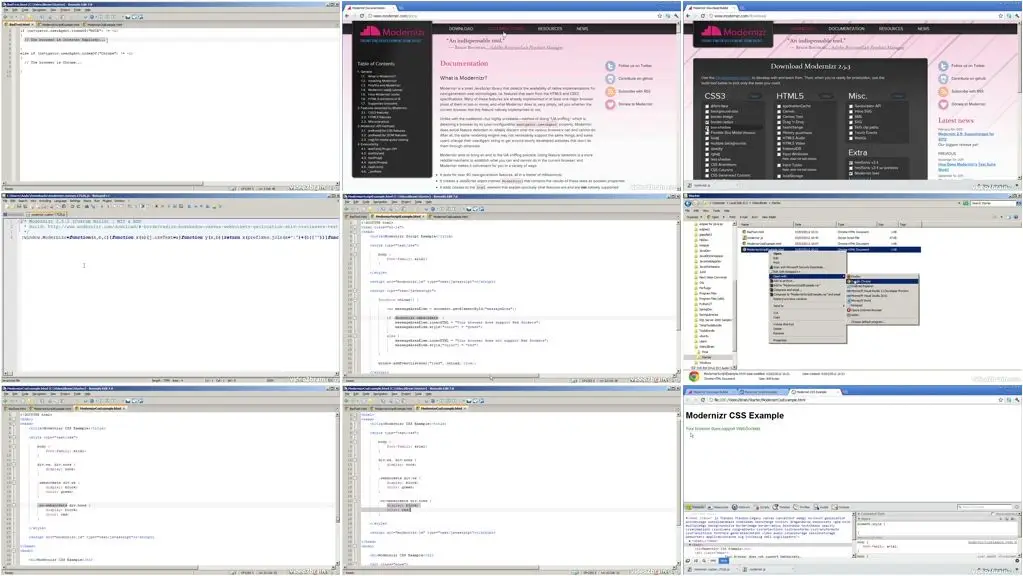1023x576 pixels.
Task: Click the vertical scrollbar of the Documentation page
Action: click(678, 104)
